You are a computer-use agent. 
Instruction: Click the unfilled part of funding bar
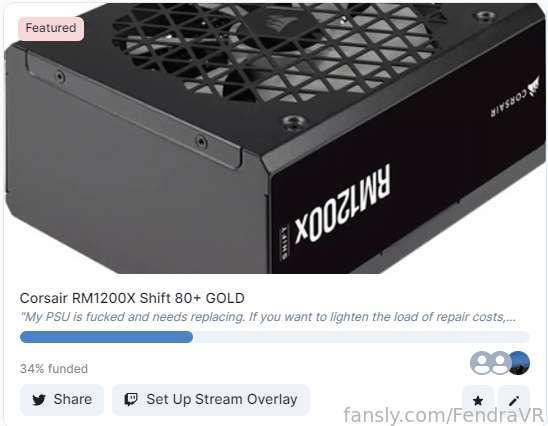[x=361, y=337]
